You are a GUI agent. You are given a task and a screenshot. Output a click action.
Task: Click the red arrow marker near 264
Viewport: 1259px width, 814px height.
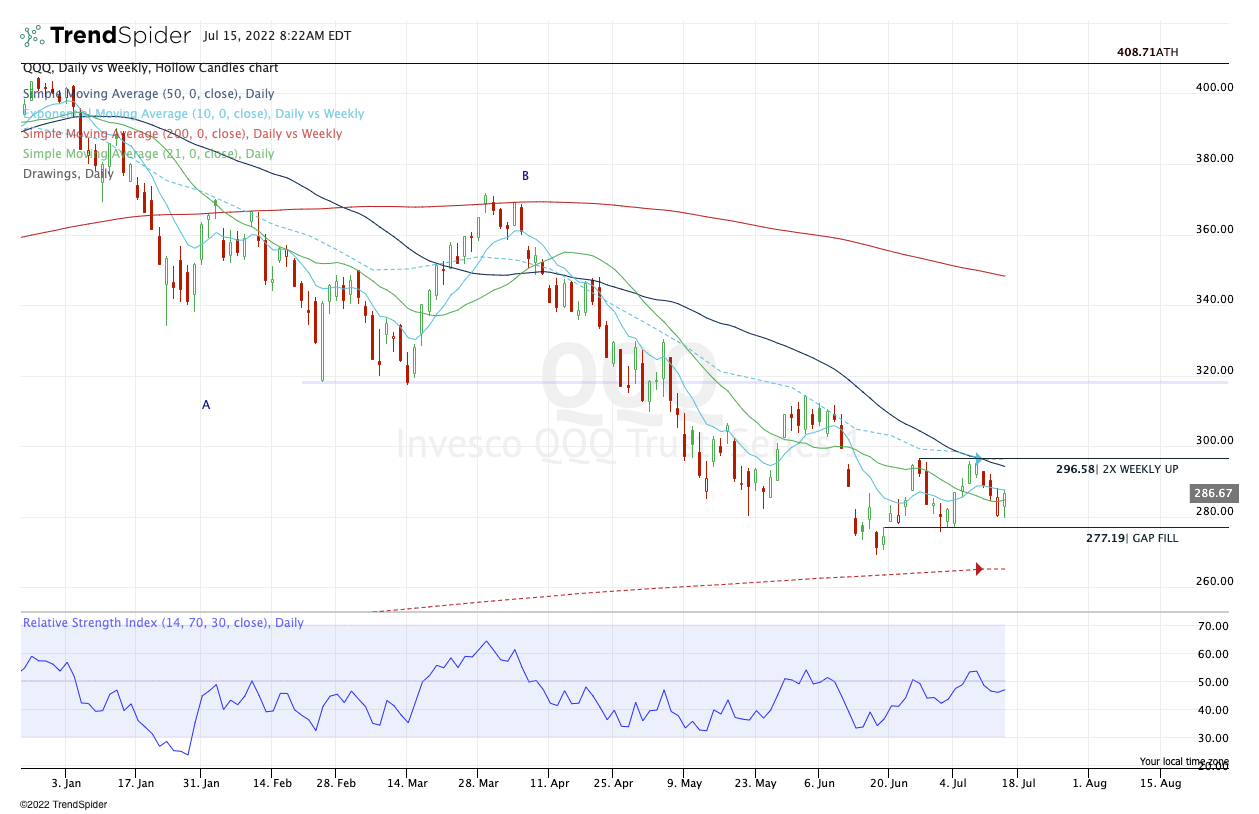tap(979, 569)
